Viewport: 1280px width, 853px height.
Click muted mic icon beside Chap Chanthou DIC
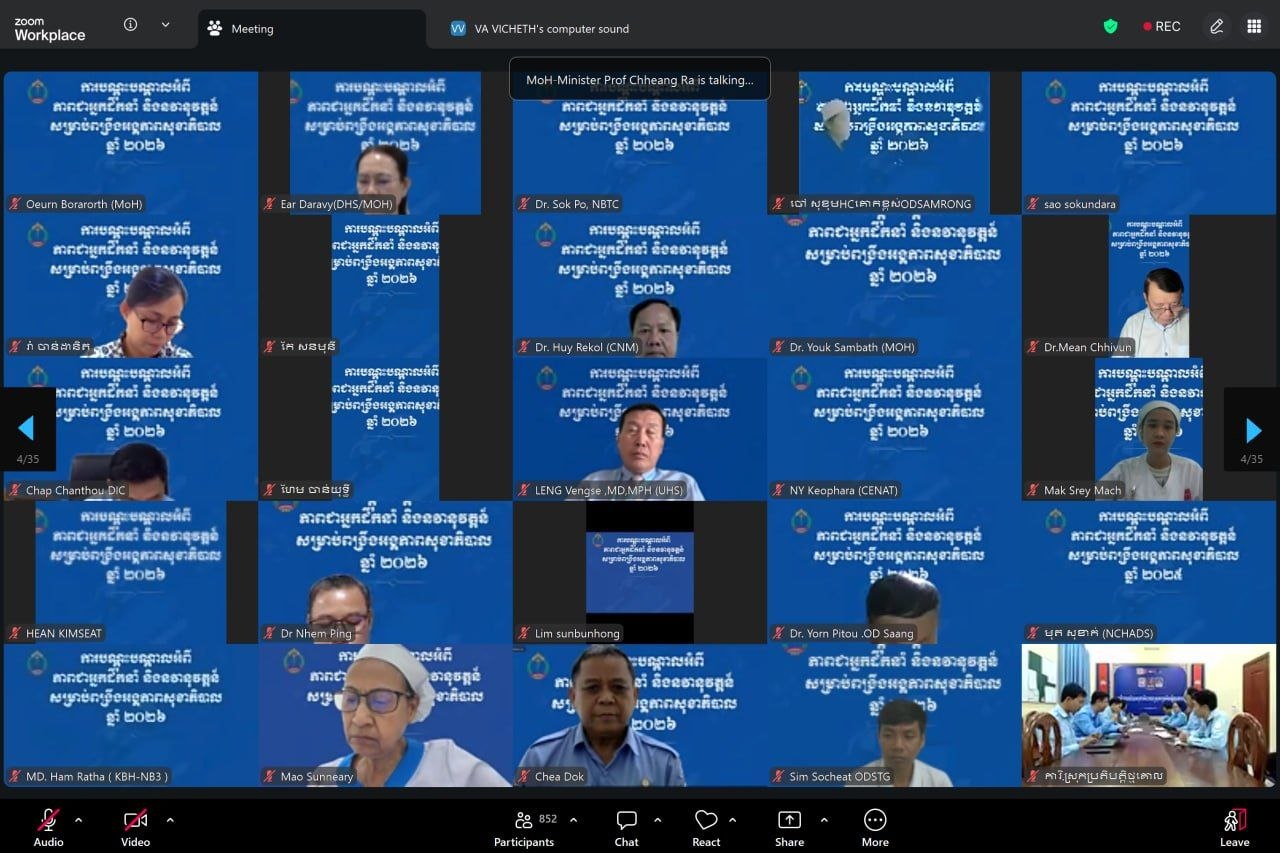(15, 490)
